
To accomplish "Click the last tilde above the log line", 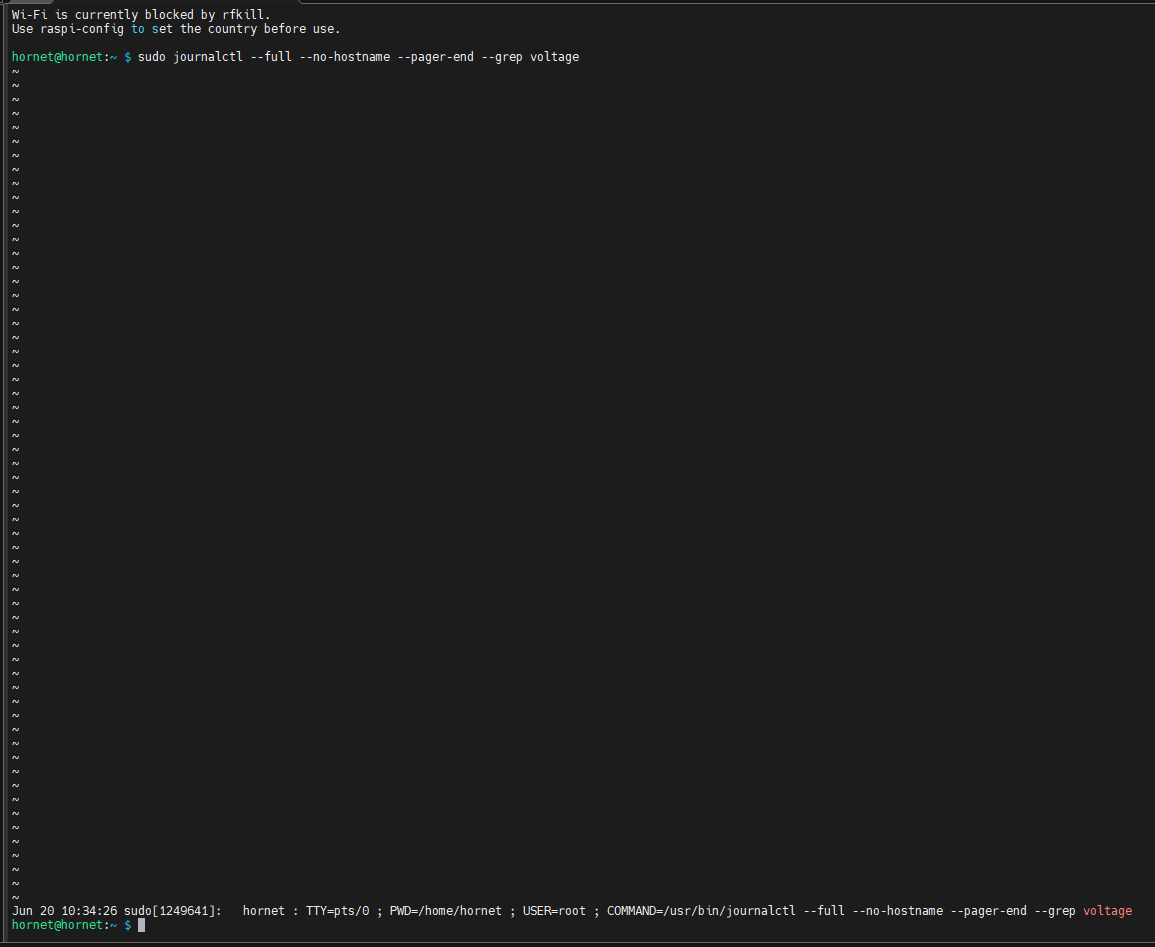I will click(x=15, y=897).
